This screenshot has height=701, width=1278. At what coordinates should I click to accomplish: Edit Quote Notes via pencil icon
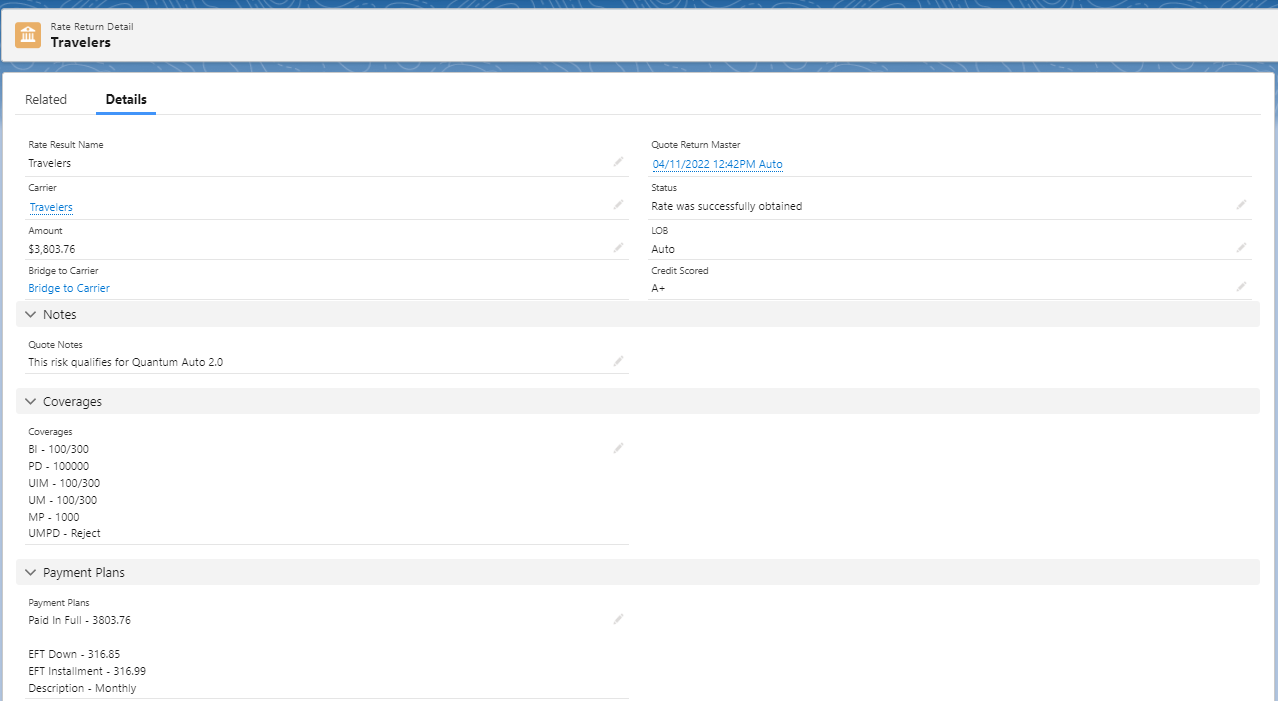click(618, 361)
